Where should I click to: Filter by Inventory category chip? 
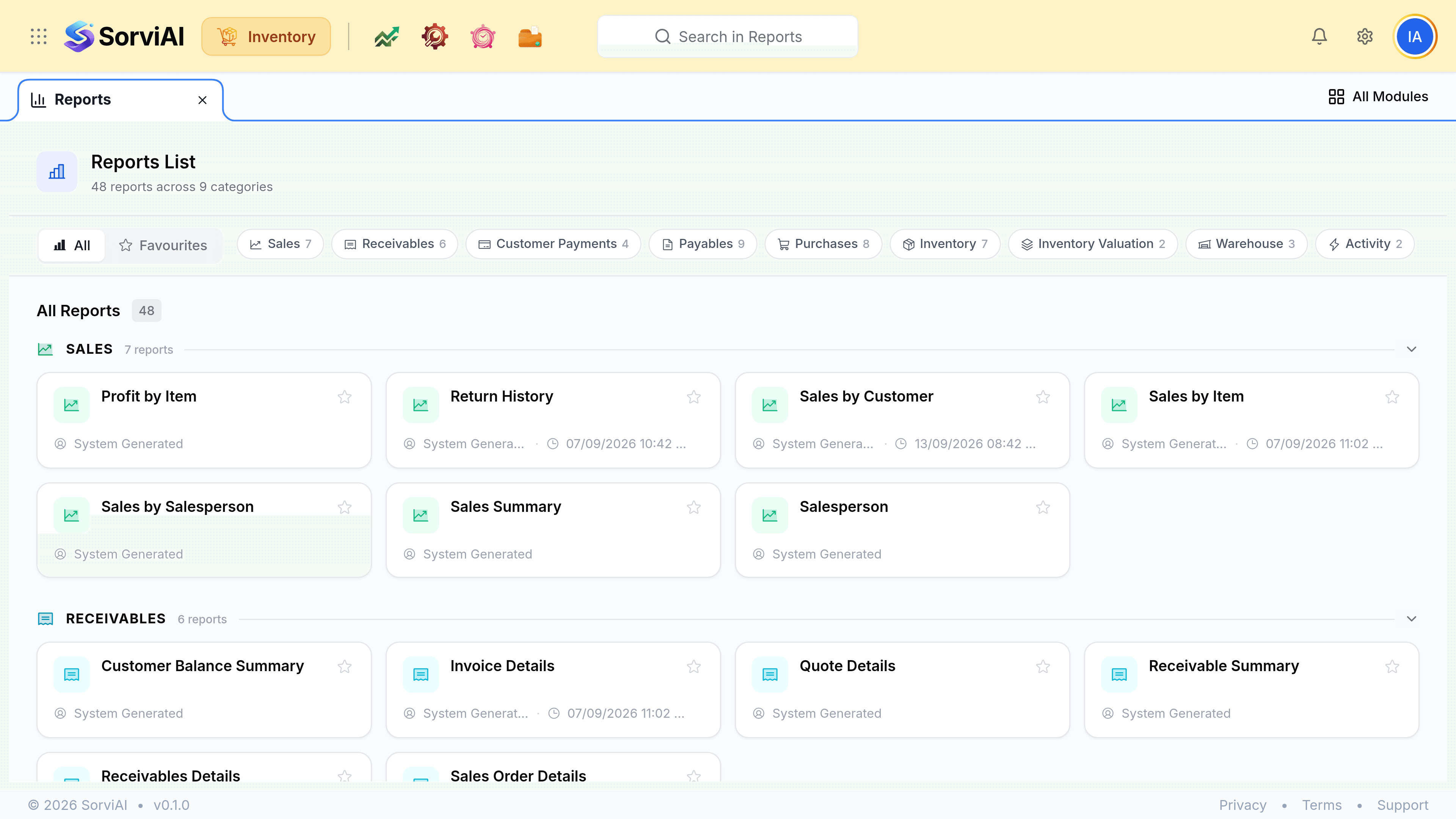click(945, 244)
